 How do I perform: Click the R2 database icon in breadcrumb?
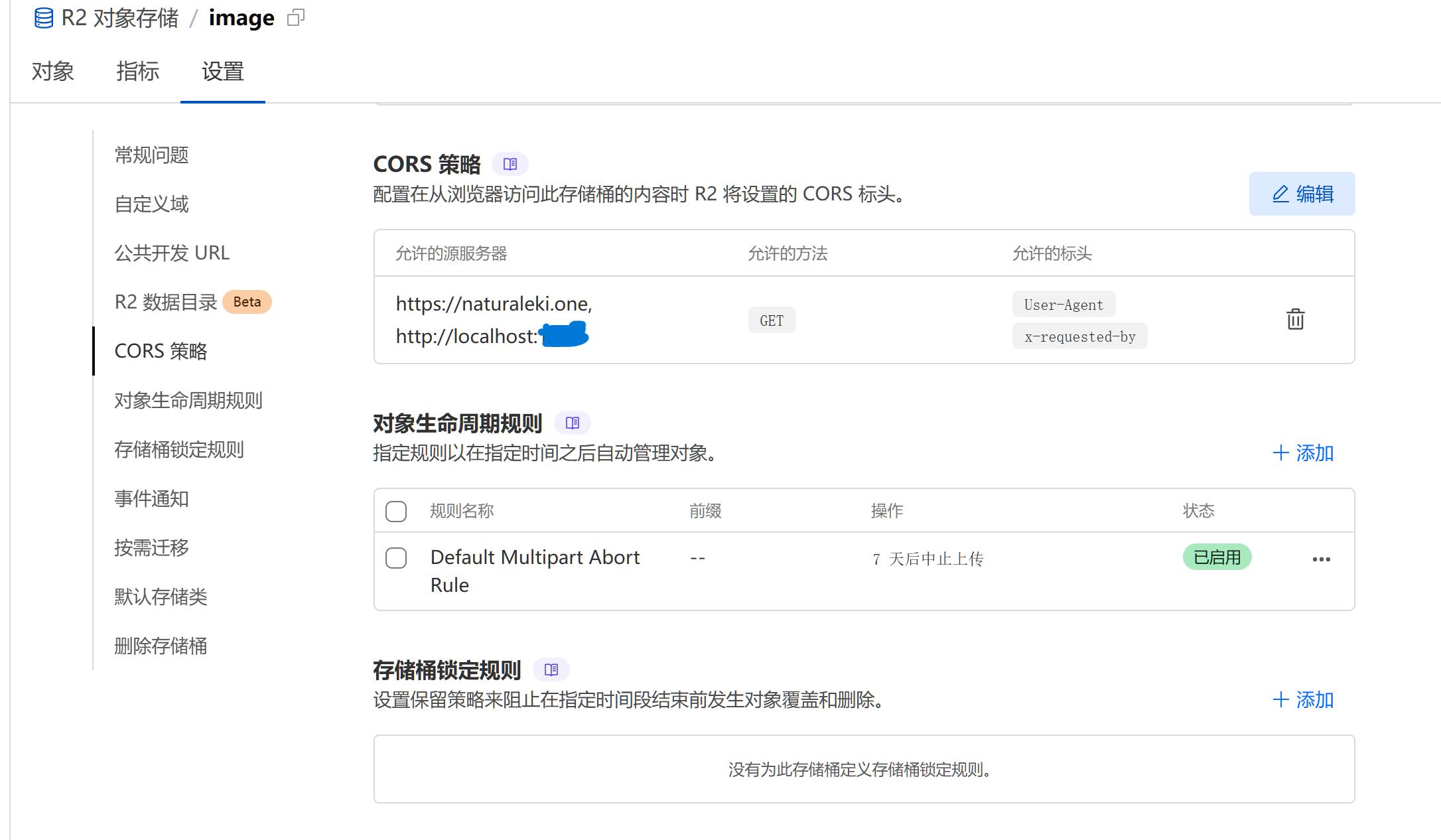pyautogui.click(x=44, y=18)
